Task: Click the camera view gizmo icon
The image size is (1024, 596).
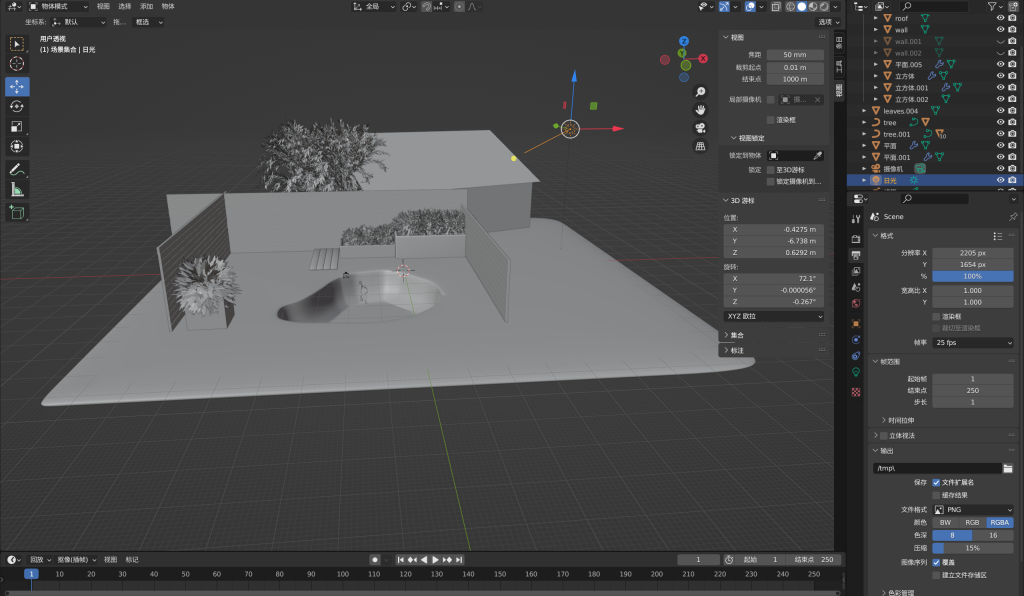Action: 701,127
